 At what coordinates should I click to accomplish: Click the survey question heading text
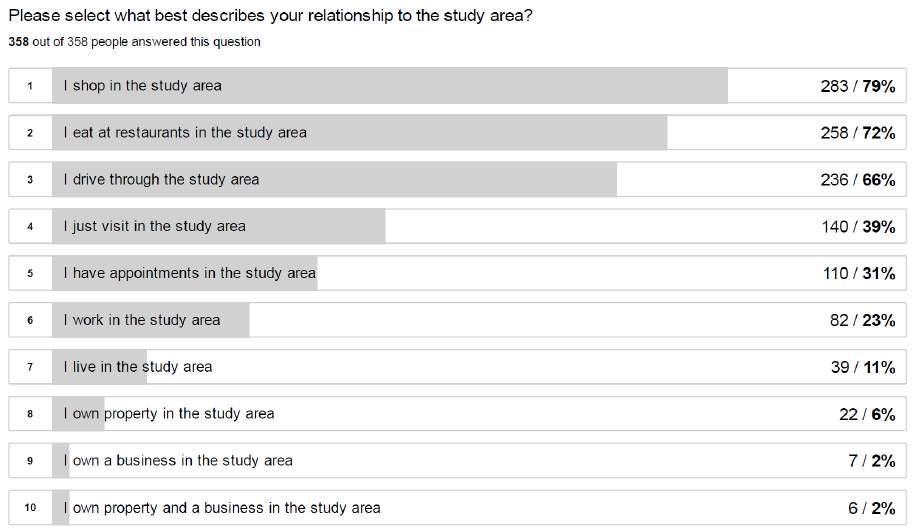tap(270, 15)
